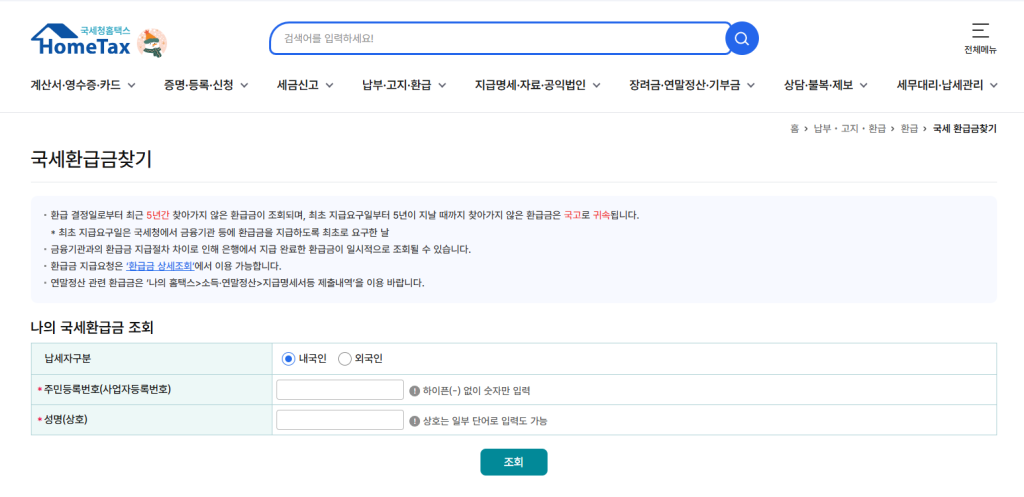Image resolution: width=1024 pixels, height=497 pixels.
Task: Expand chevron next to 상담·불복·제보
Action: pyautogui.click(x=863, y=85)
